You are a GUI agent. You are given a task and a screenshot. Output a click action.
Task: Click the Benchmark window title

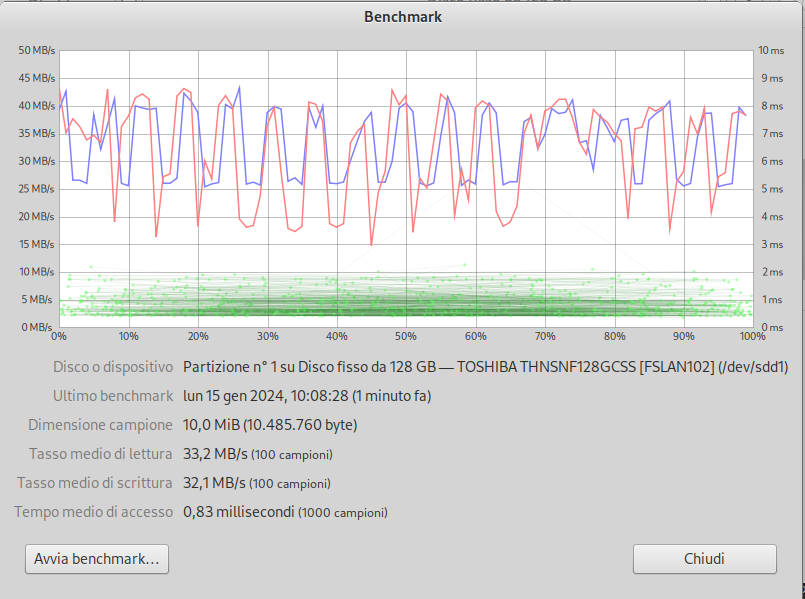tap(403, 17)
